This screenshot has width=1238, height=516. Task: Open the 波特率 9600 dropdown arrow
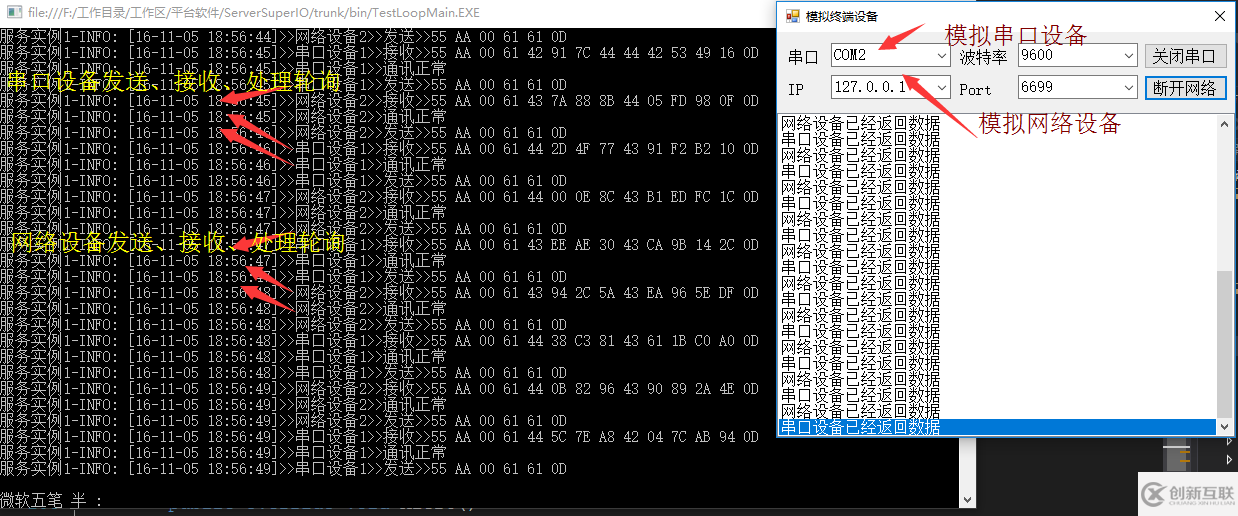pos(1129,57)
